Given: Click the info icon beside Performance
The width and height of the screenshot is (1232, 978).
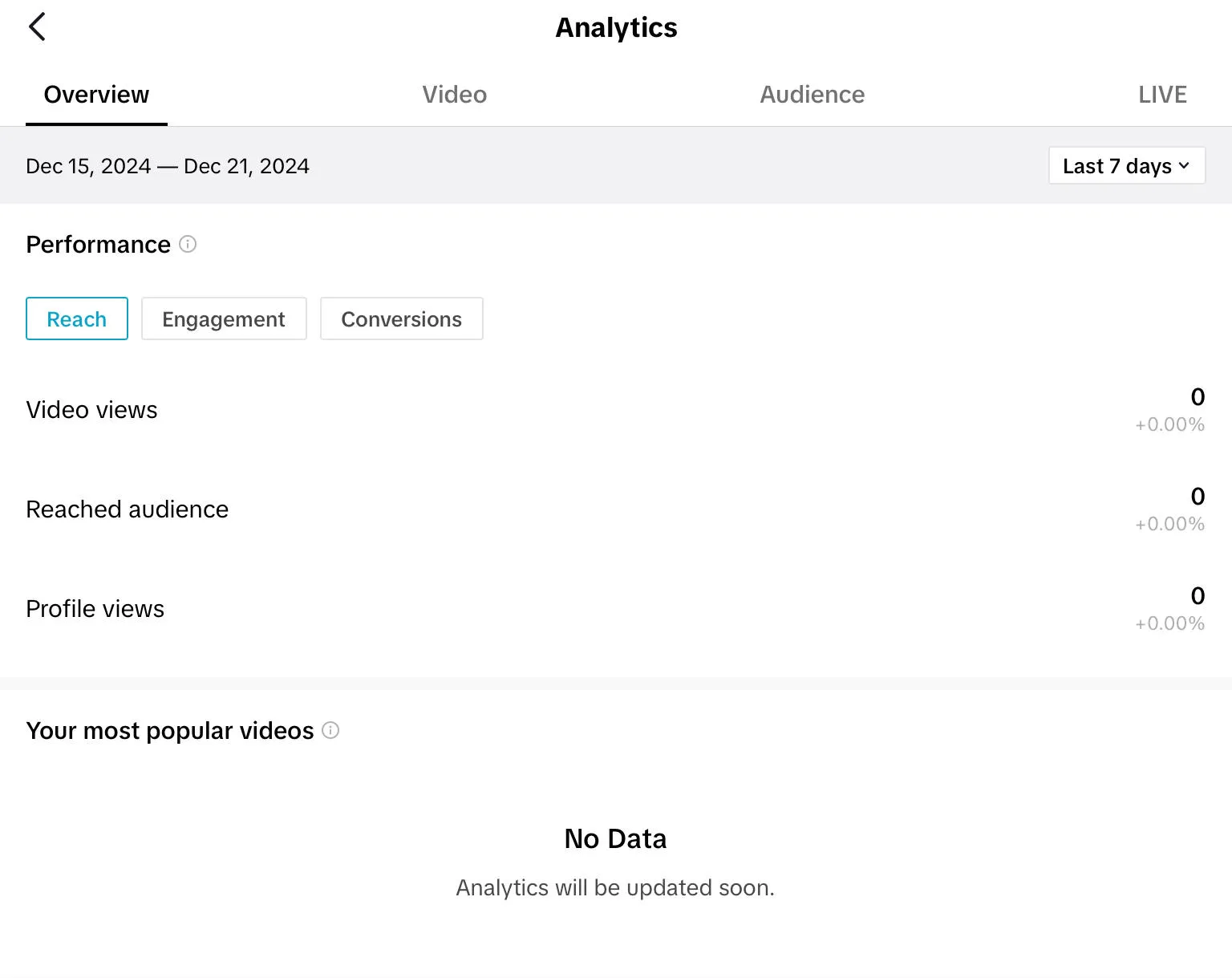Looking at the screenshot, I should 188,244.
